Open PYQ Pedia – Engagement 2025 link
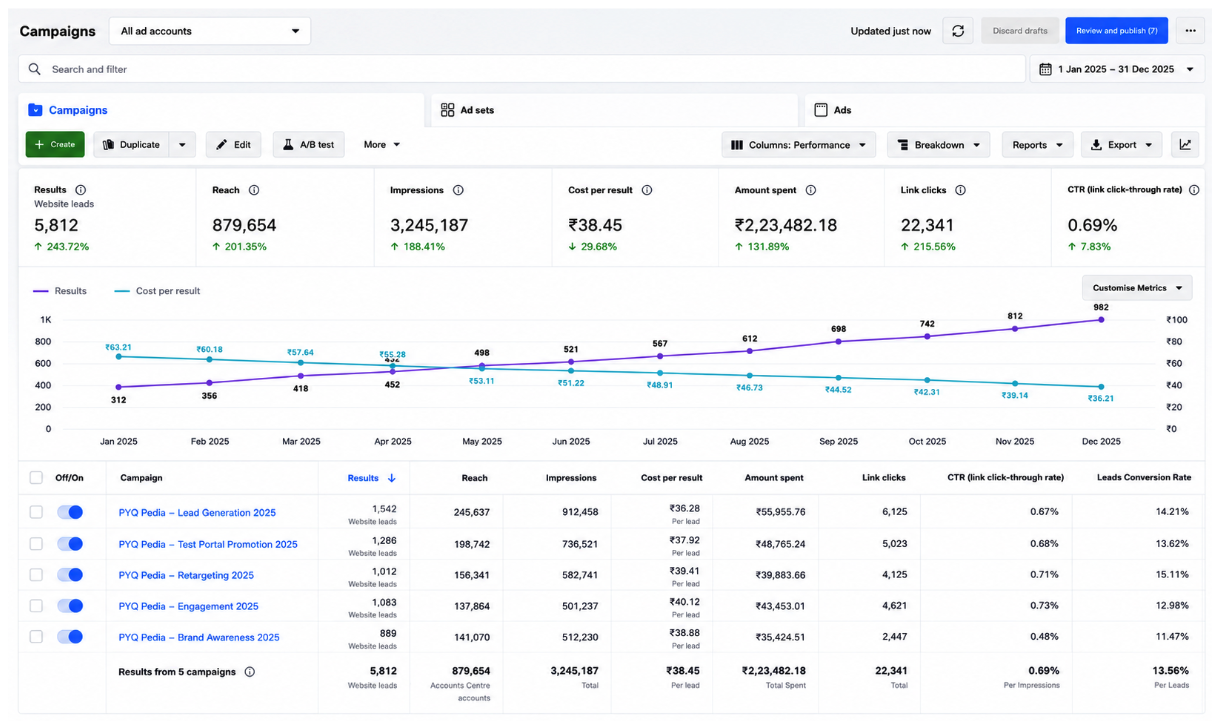The height and width of the screenshot is (721, 1213). 188,606
